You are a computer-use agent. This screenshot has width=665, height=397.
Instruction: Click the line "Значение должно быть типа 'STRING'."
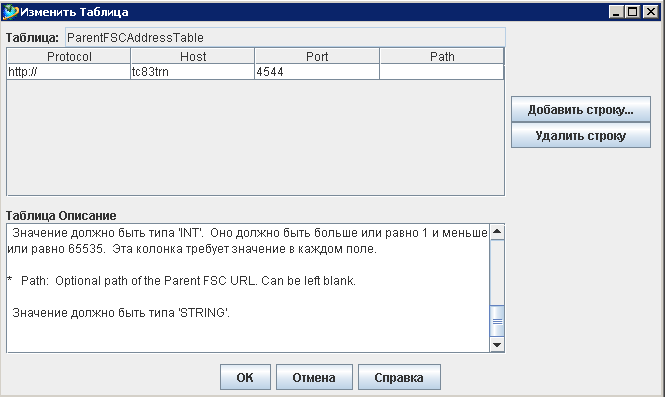121,313
